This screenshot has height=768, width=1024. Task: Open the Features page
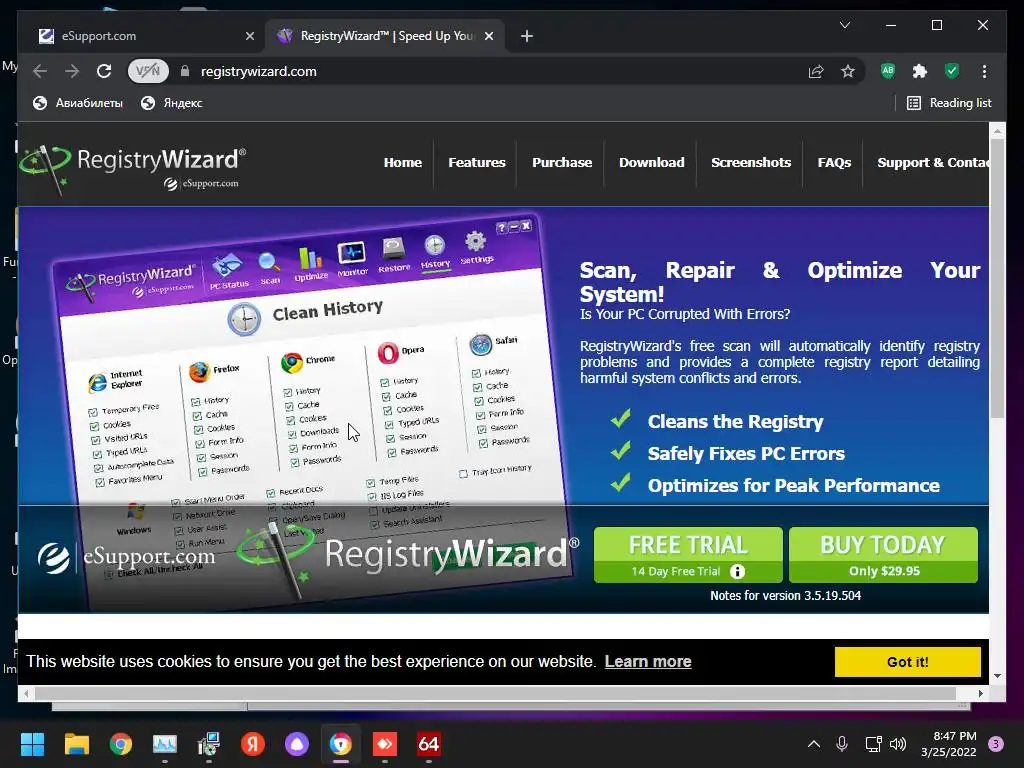(x=477, y=163)
